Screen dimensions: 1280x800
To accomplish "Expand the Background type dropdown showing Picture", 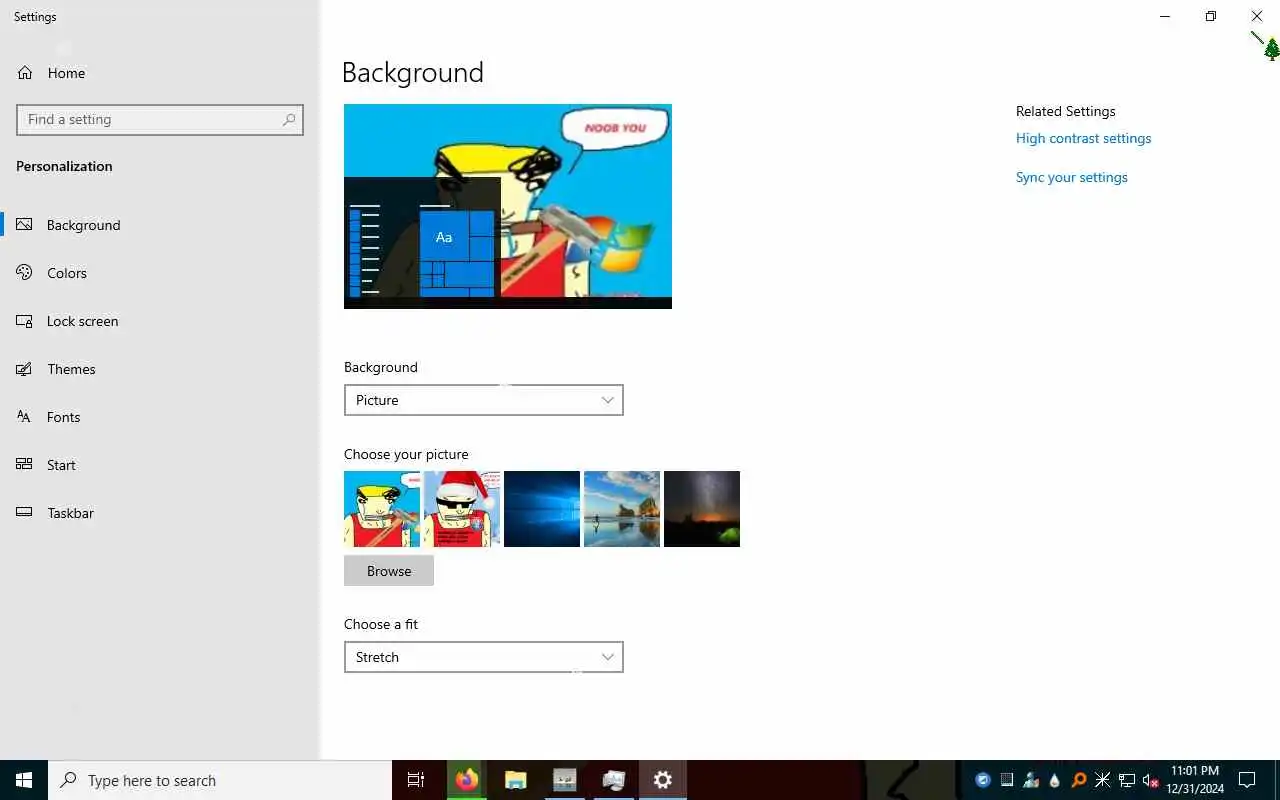I will (x=483, y=400).
